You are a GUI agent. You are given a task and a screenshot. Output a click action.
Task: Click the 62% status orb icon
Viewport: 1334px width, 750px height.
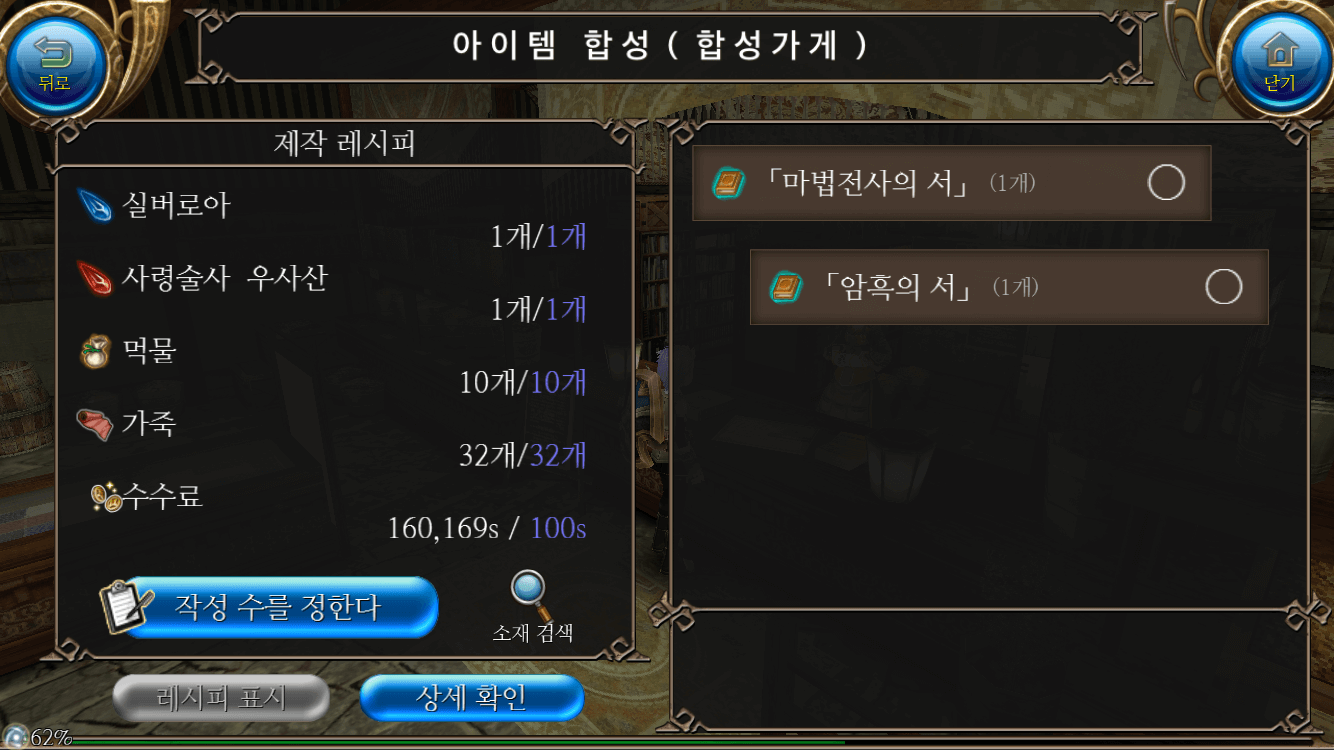pyautogui.click(x=15, y=737)
